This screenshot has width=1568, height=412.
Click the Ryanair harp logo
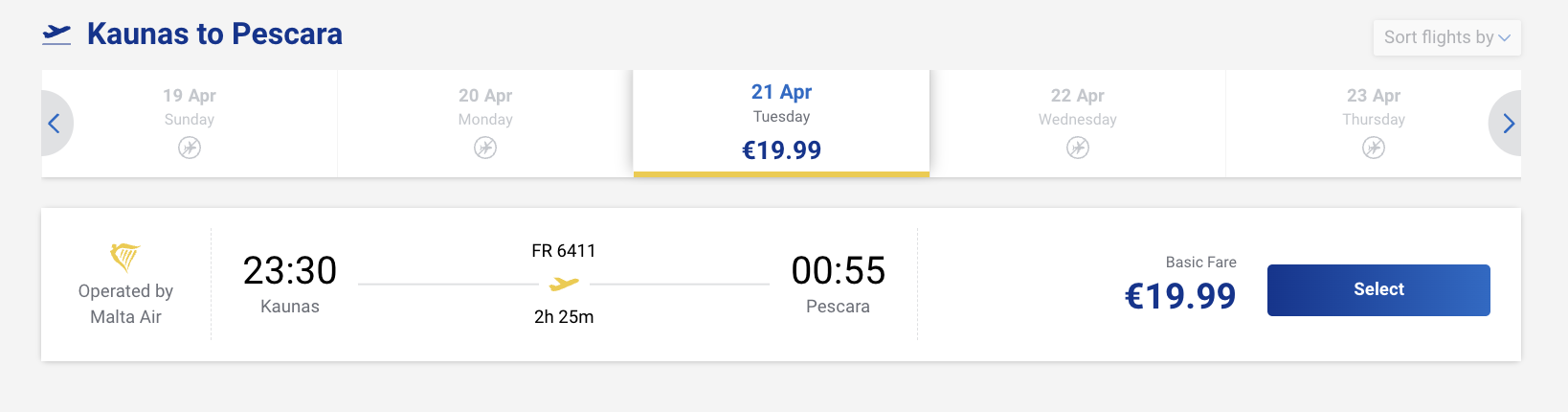[125, 257]
